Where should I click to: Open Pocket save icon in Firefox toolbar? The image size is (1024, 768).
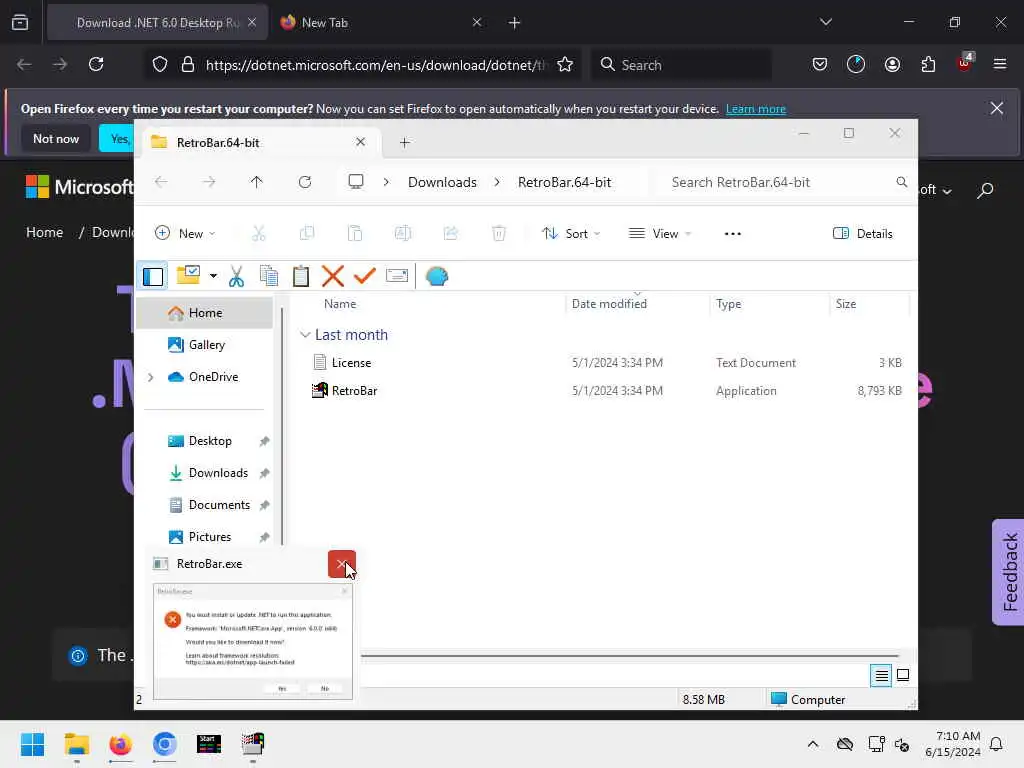[820, 64]
